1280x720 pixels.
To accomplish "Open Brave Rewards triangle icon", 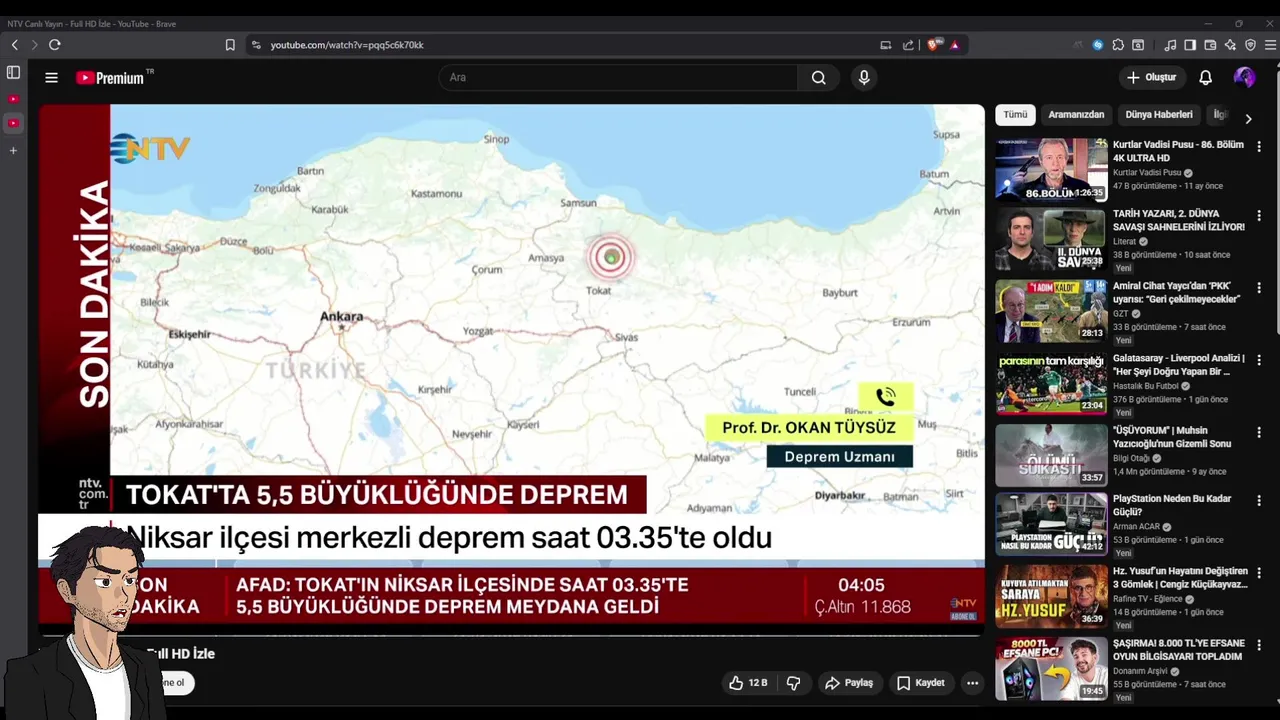I will click(955, 45).
